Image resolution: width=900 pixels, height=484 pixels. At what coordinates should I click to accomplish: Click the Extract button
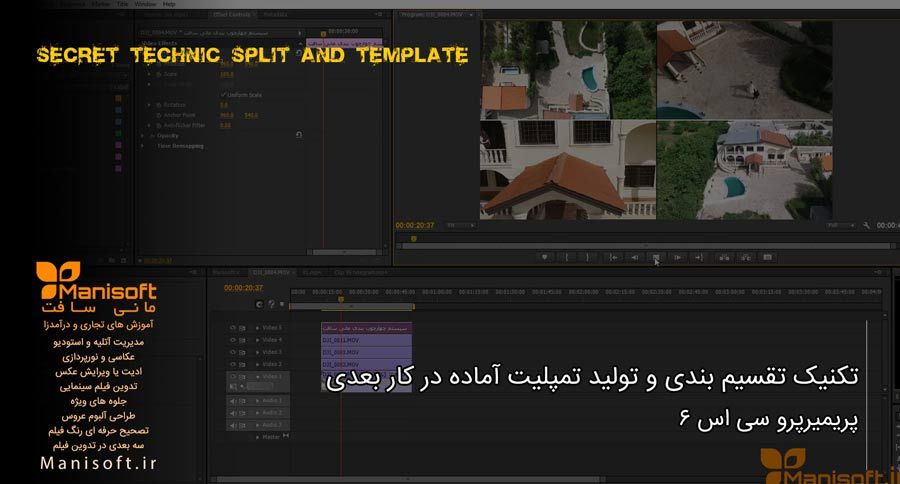(x=746, y=257)
